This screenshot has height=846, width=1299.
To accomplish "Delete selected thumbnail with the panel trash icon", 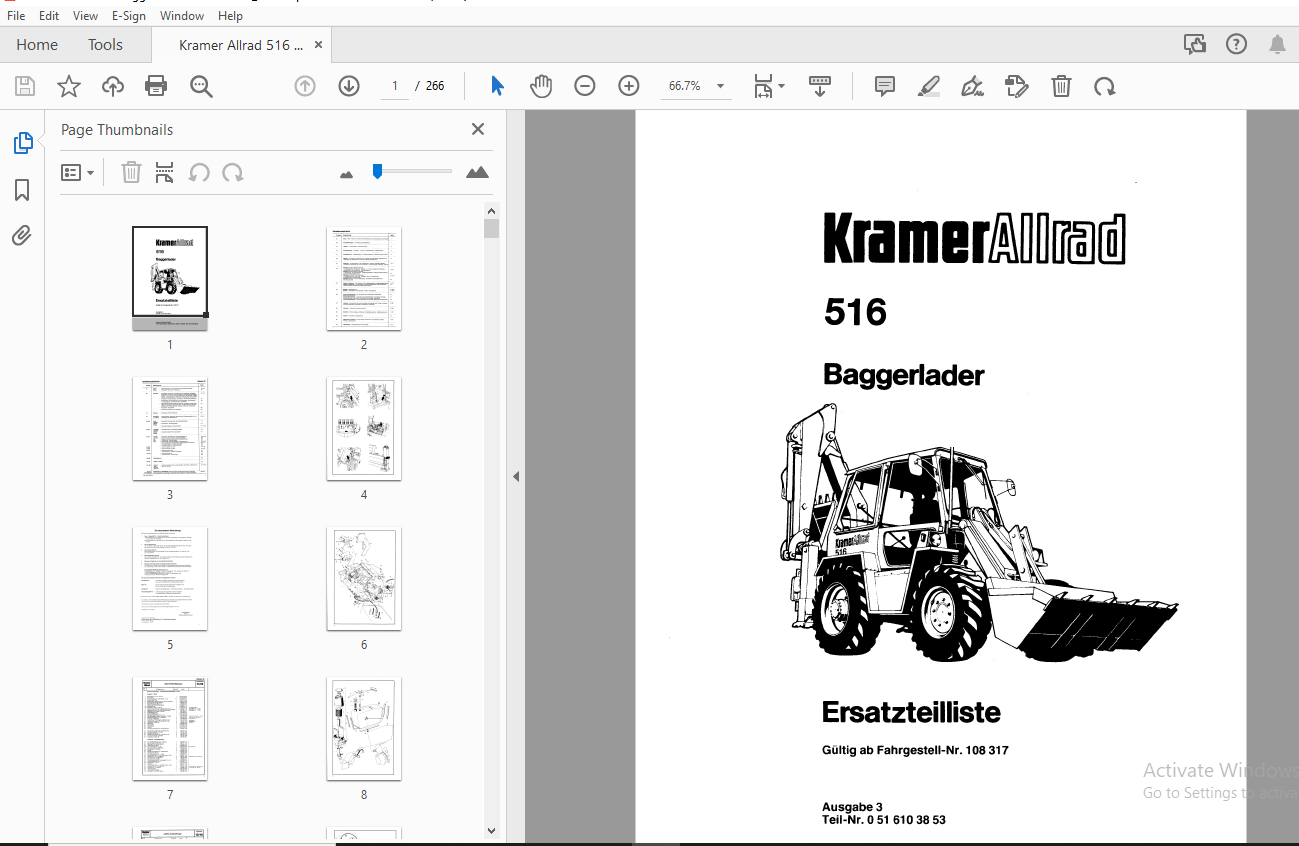I will coord(131,173).
